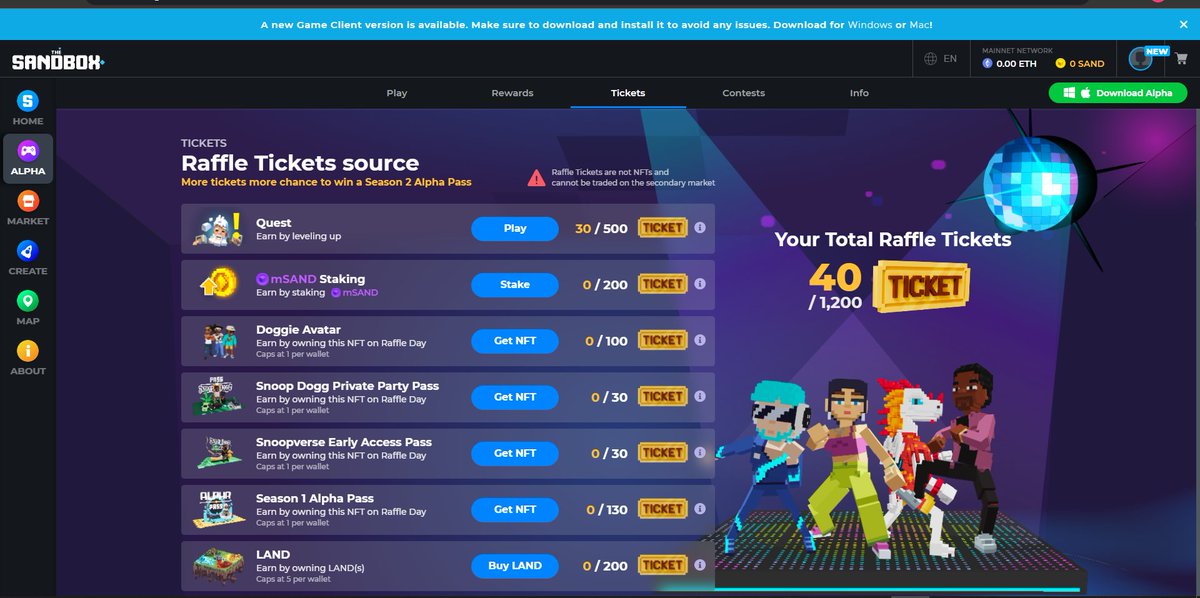Open the About info sidebar icon
This screenshot has height=598, width=1200.
point(28,351)
